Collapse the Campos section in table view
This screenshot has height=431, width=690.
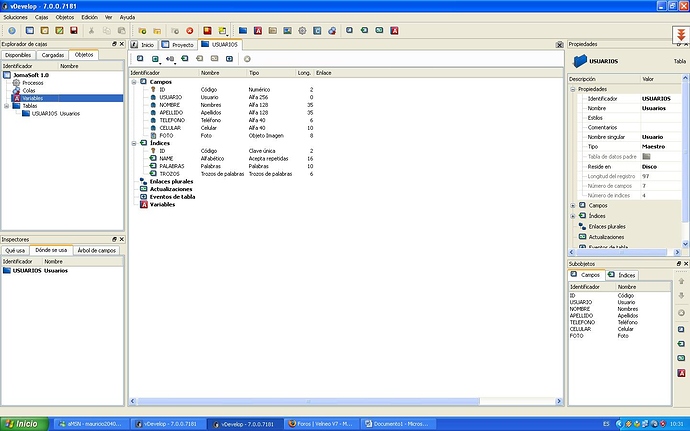point(134,82)
